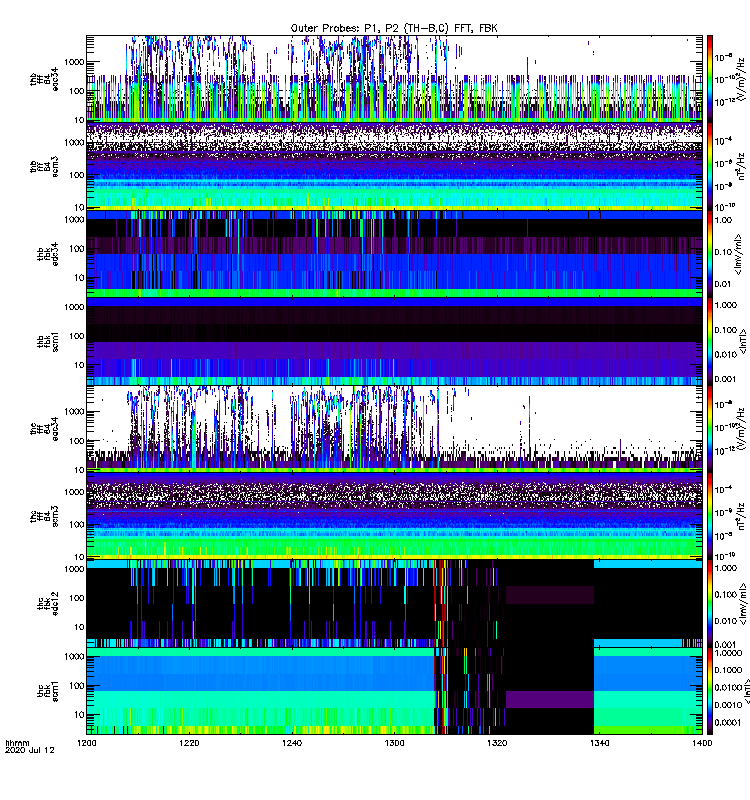
Task: Click the 1200 time axis tick label
Action: coord(87,743)
